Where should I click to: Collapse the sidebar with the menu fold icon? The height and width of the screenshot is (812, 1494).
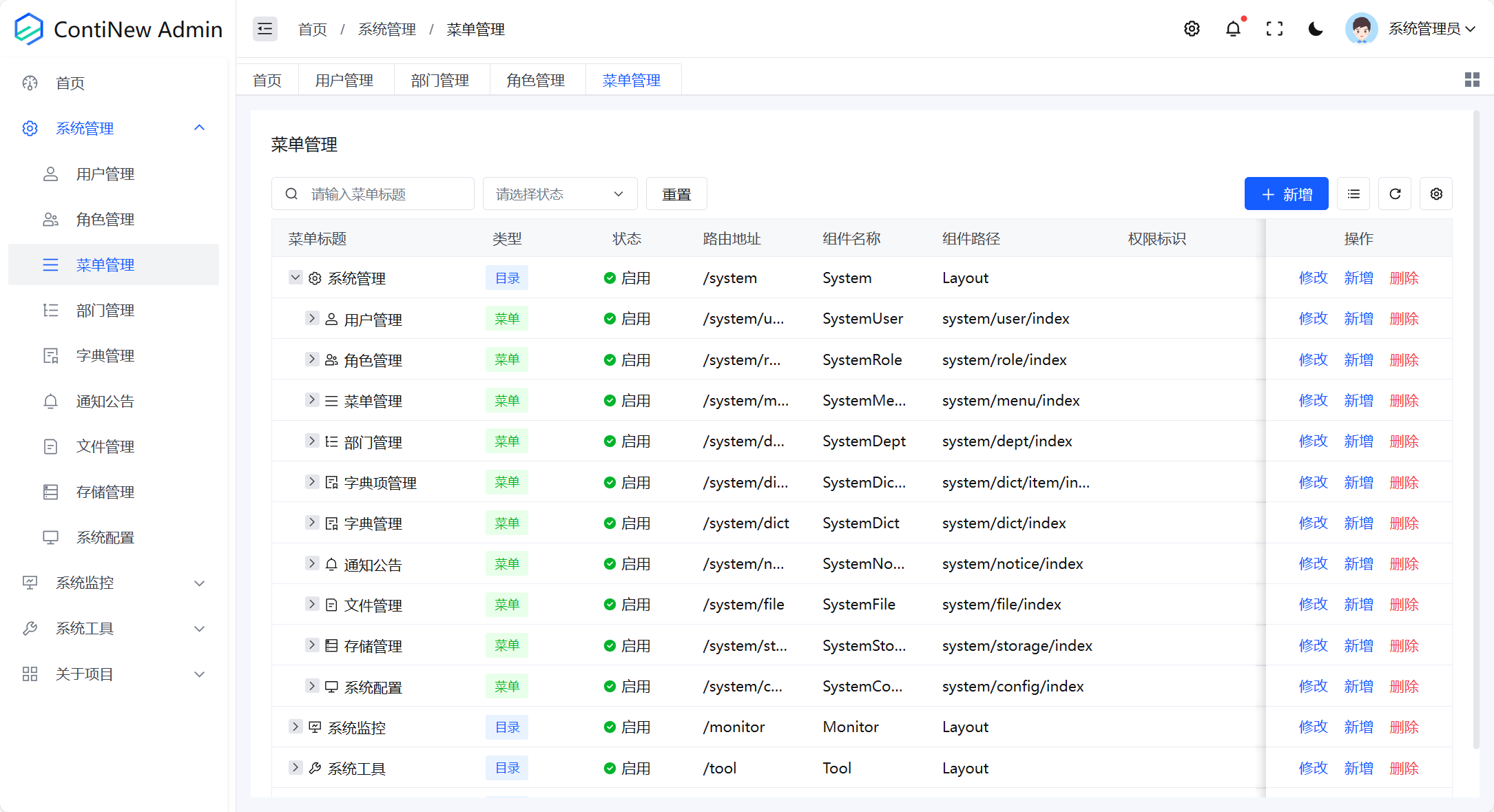point(264,29)
